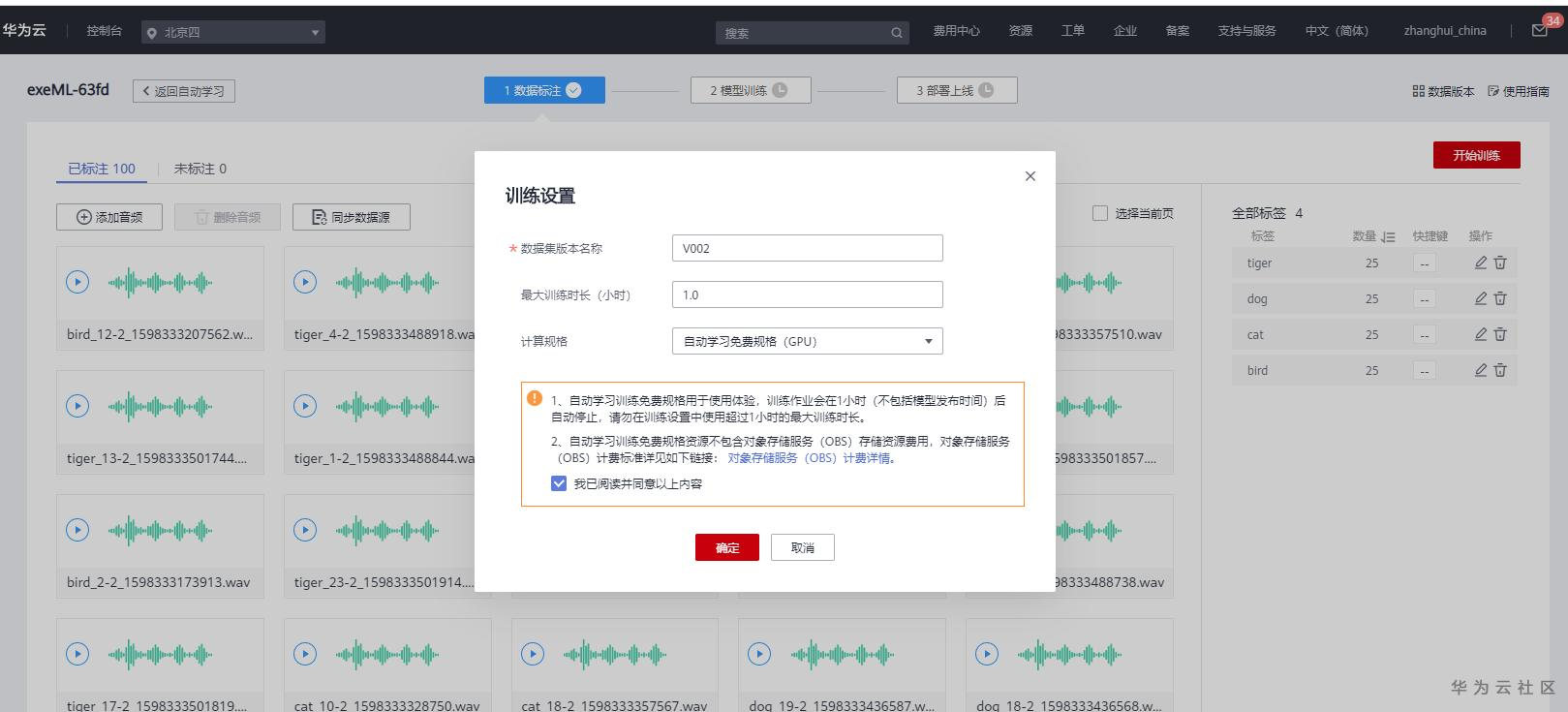Viewport: 1568px width, 712px height.
Task: Click 取消 to cancel training settings
Action: tap(803, 547)
